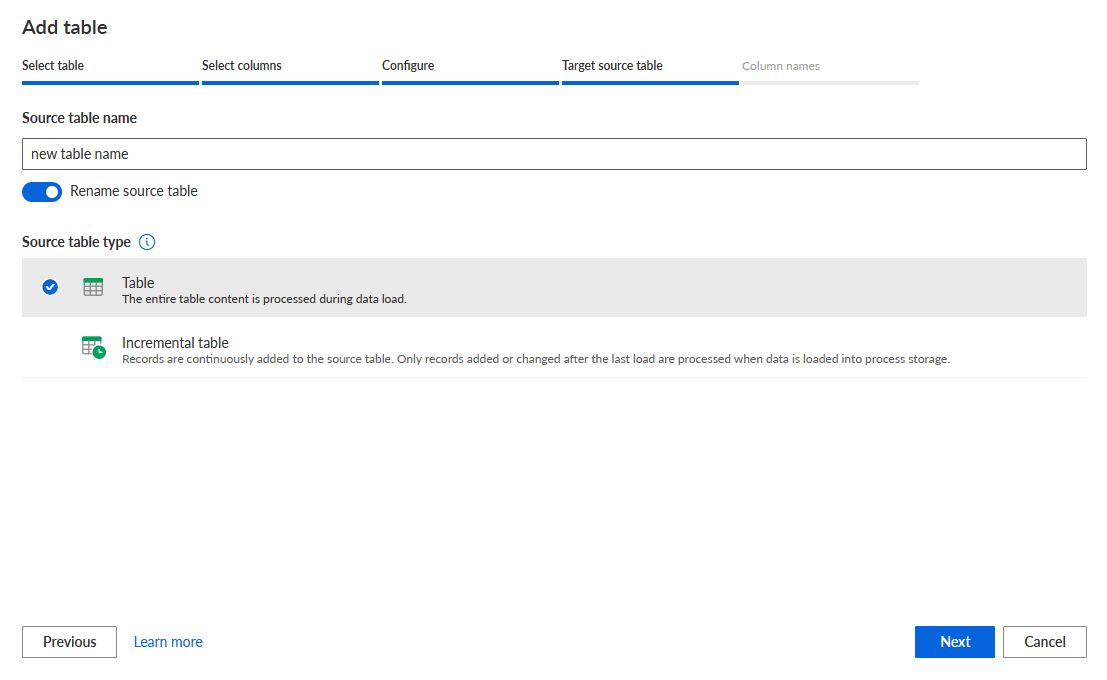Screen dimensions: 1107x680
Task: Cancel the Add table dialog
Action: point(1045,642)
